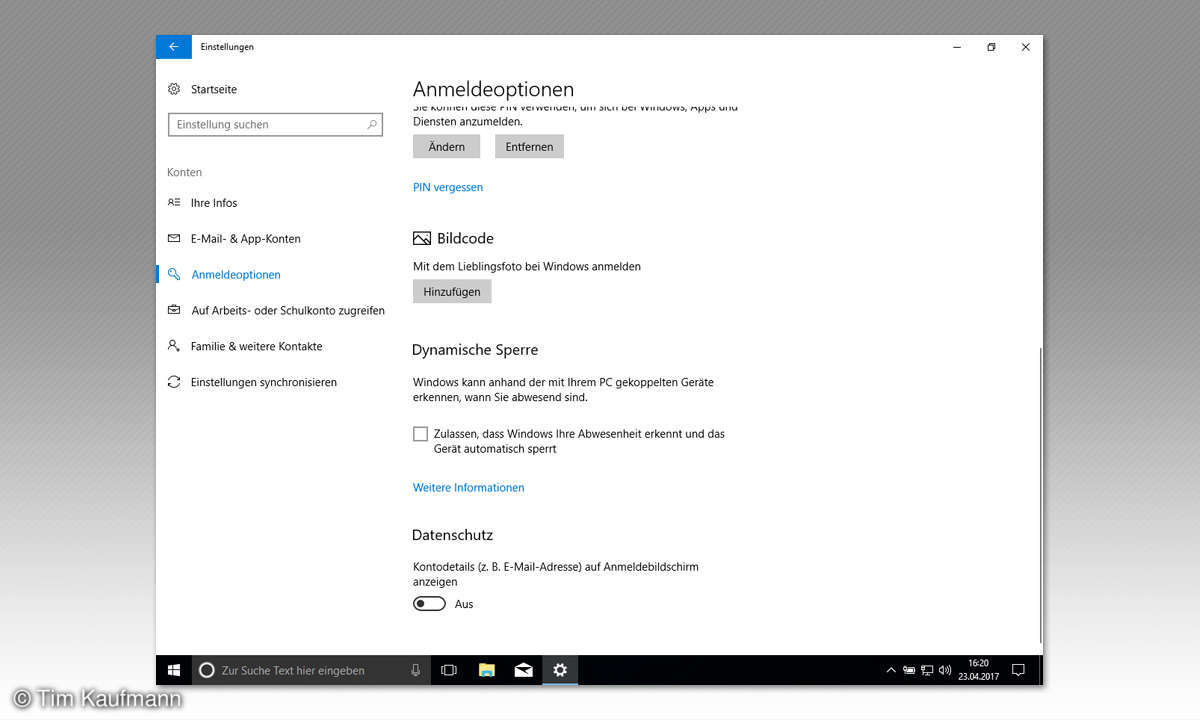Open 'Weitere Informationen' link
The width and height of the screenshot is (1200, 720).
[469, 488]
